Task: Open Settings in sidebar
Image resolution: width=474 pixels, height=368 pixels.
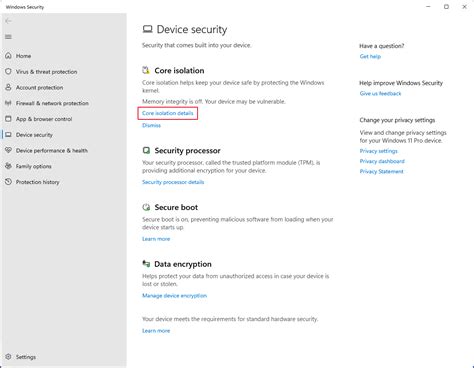Action: point(26,357)
